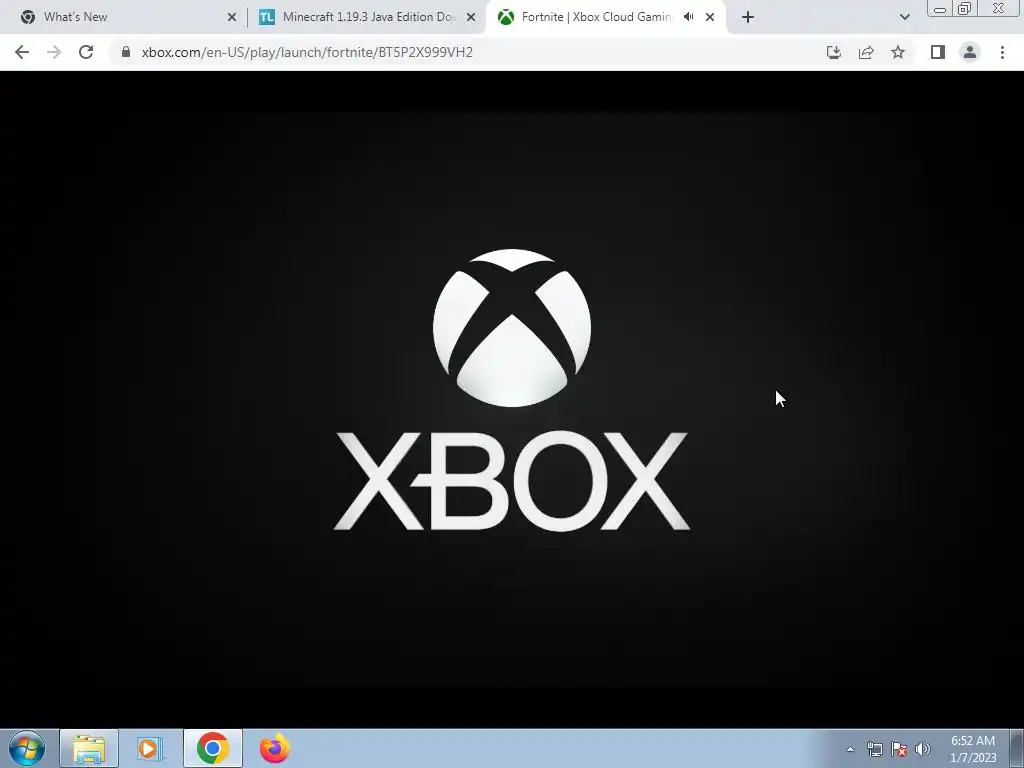Launch Windows Media Player from taskbar

click(150, 748)
